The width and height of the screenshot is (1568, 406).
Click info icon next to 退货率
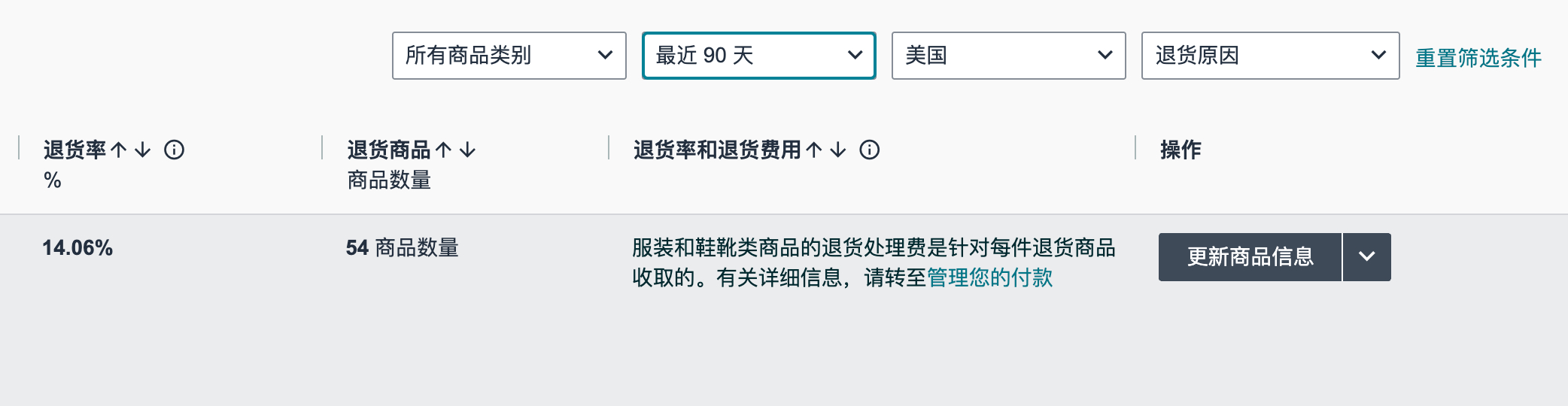pyautogui.click(x=174, y=150)
